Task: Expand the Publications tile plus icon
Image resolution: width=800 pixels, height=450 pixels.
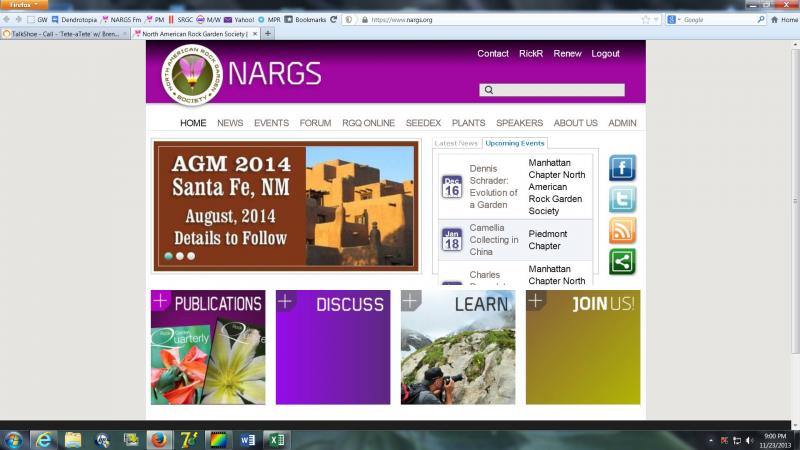Action: (160, 300)
